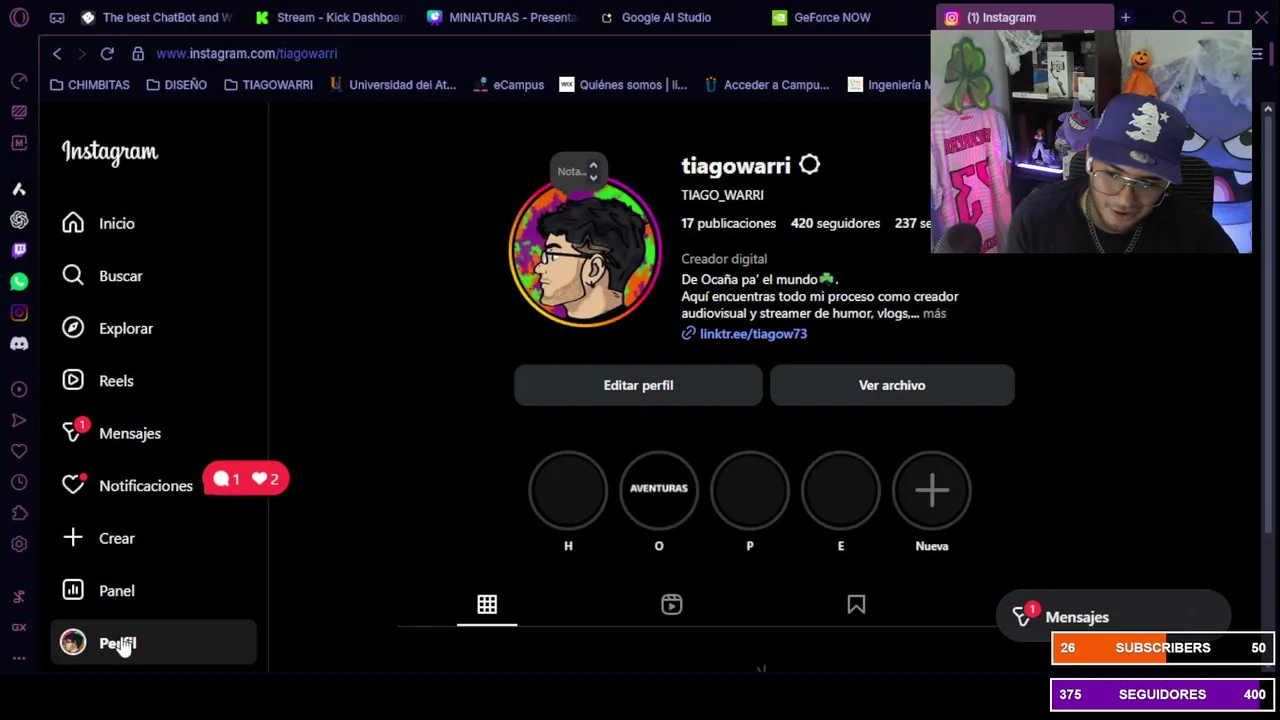Click Crear in Instagram sidebar

coord(98,538)
